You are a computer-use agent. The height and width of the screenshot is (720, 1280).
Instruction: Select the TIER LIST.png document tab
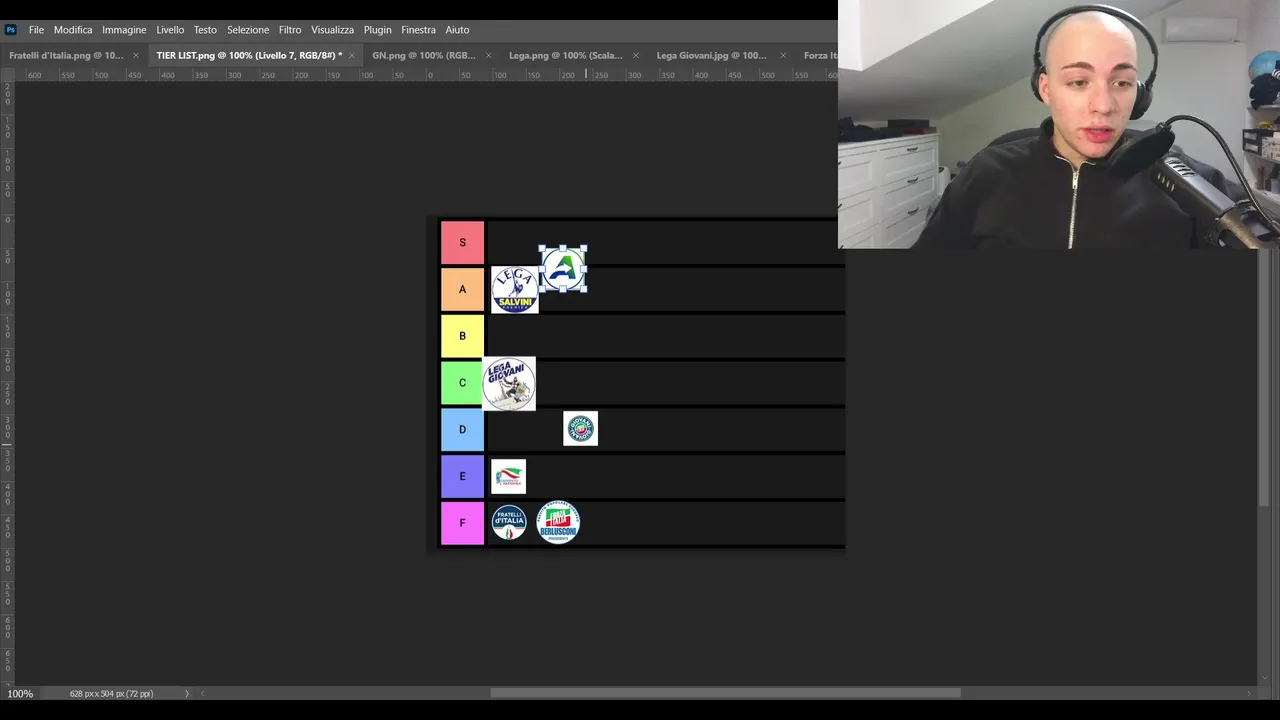249,55
